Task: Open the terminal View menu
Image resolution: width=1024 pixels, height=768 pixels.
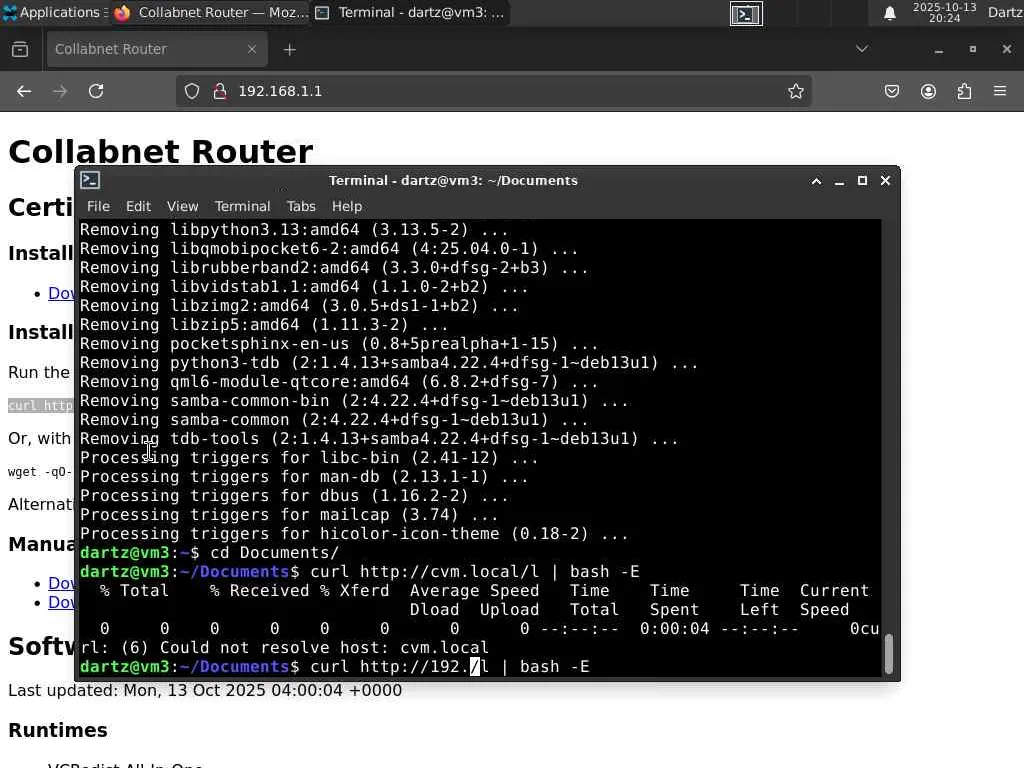Action: point(182,206)
